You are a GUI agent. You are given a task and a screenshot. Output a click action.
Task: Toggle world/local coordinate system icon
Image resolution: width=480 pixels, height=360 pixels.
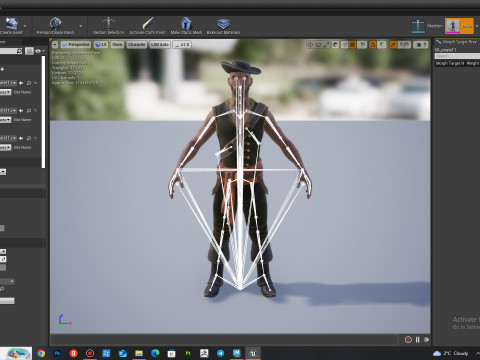click(335, 45)
